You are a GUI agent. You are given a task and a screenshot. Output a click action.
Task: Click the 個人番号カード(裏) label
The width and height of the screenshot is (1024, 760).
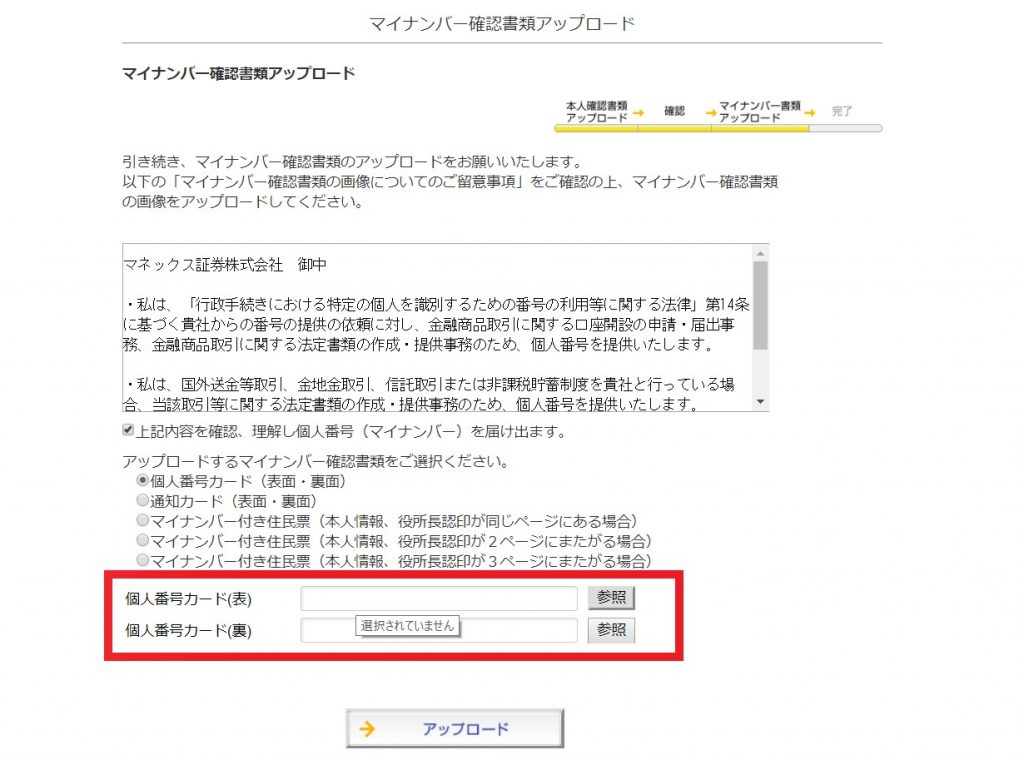tap(188, 631)
